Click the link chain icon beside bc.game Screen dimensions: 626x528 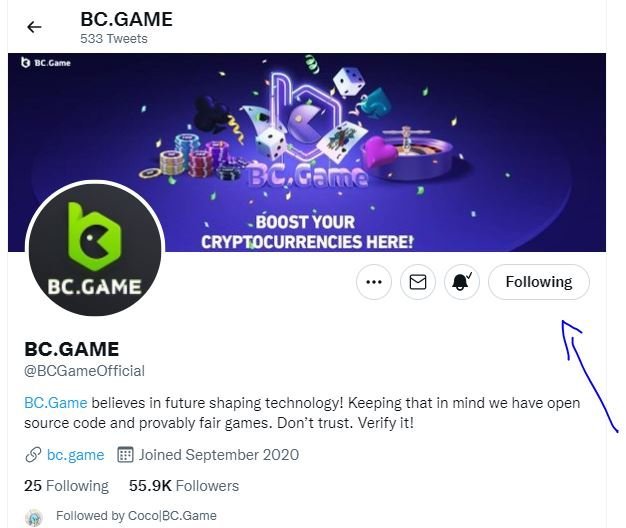point(32,455)
